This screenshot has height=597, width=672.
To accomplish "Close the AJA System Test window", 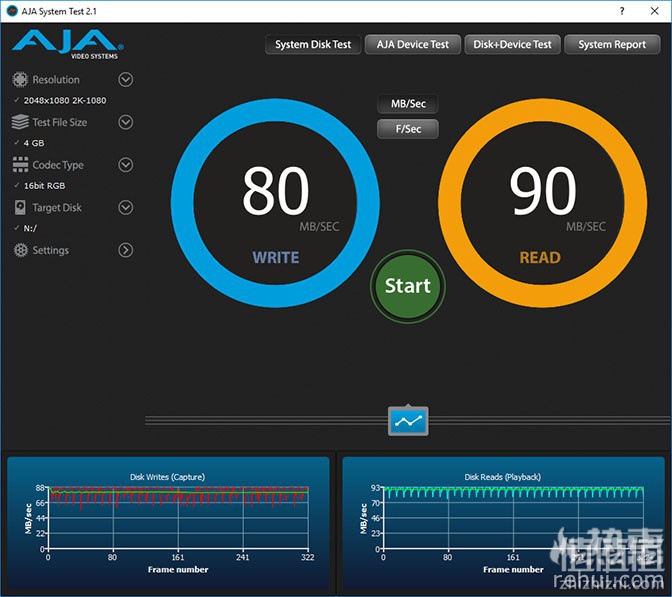I will point(654,11).
